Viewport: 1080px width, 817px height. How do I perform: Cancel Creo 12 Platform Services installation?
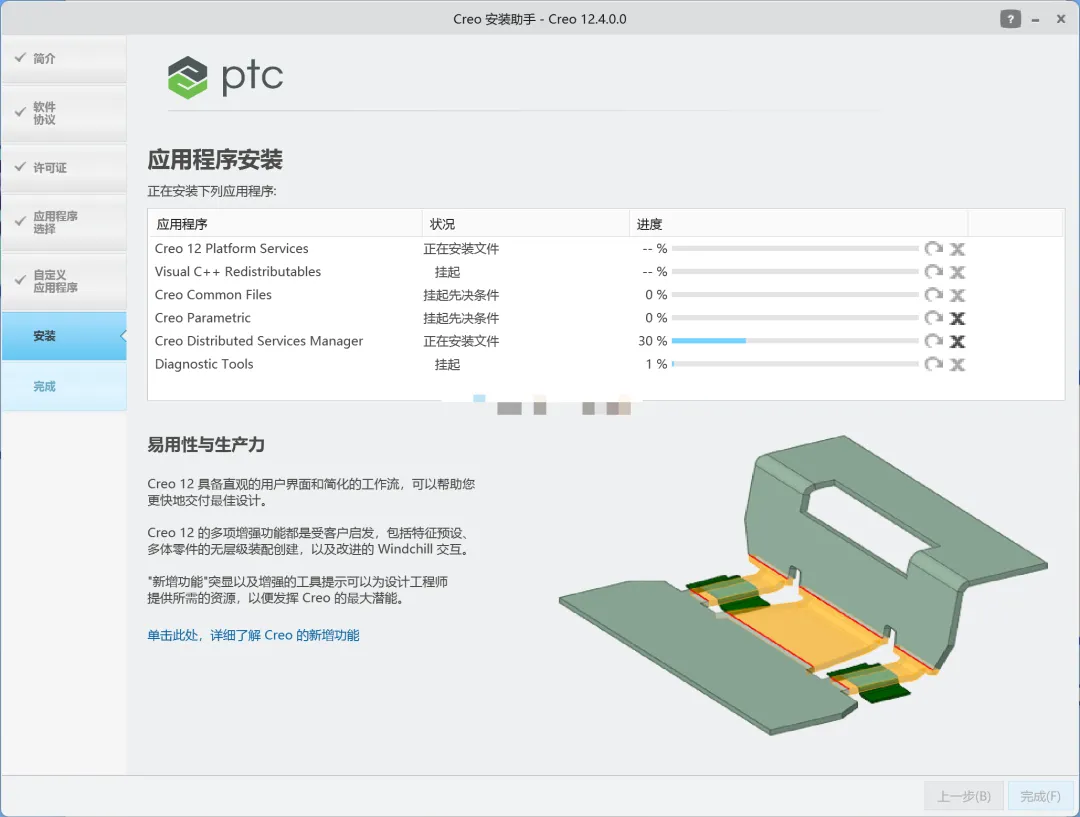tap(957, 249)
